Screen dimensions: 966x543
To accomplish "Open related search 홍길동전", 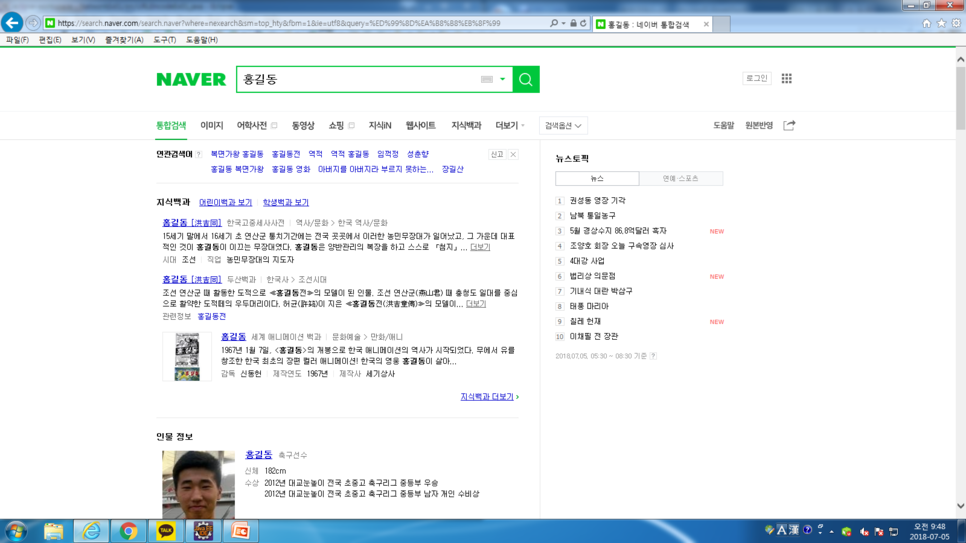I will pyautogui.click(x=286, y=154).
